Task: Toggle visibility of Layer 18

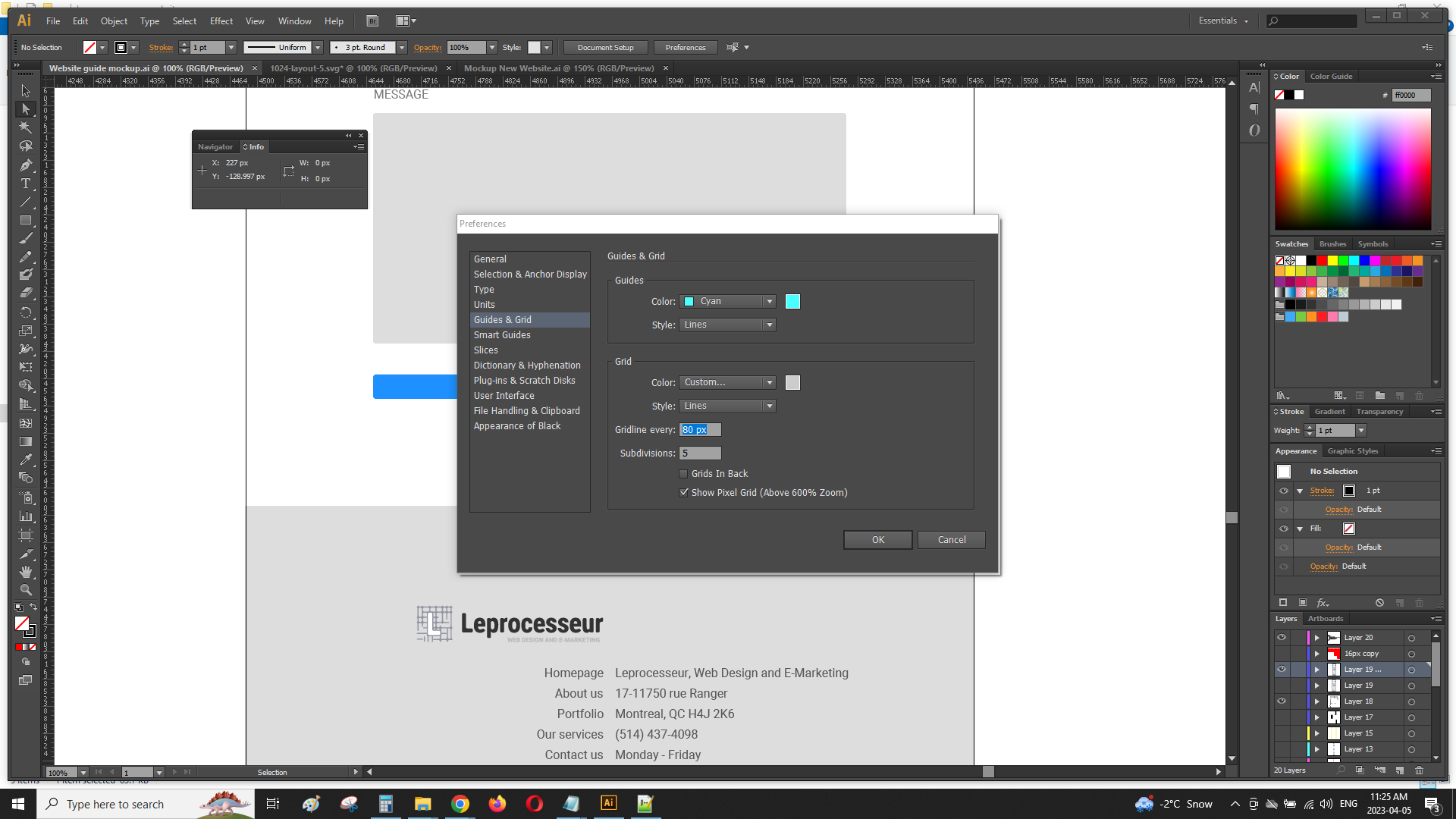Action: point(1282,701)
